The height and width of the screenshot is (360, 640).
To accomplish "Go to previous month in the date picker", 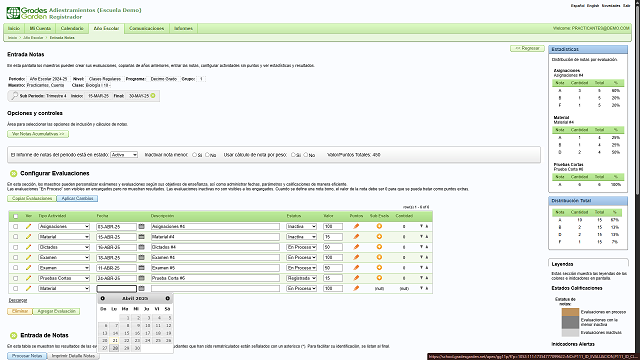I will click(x=102, y=298).
